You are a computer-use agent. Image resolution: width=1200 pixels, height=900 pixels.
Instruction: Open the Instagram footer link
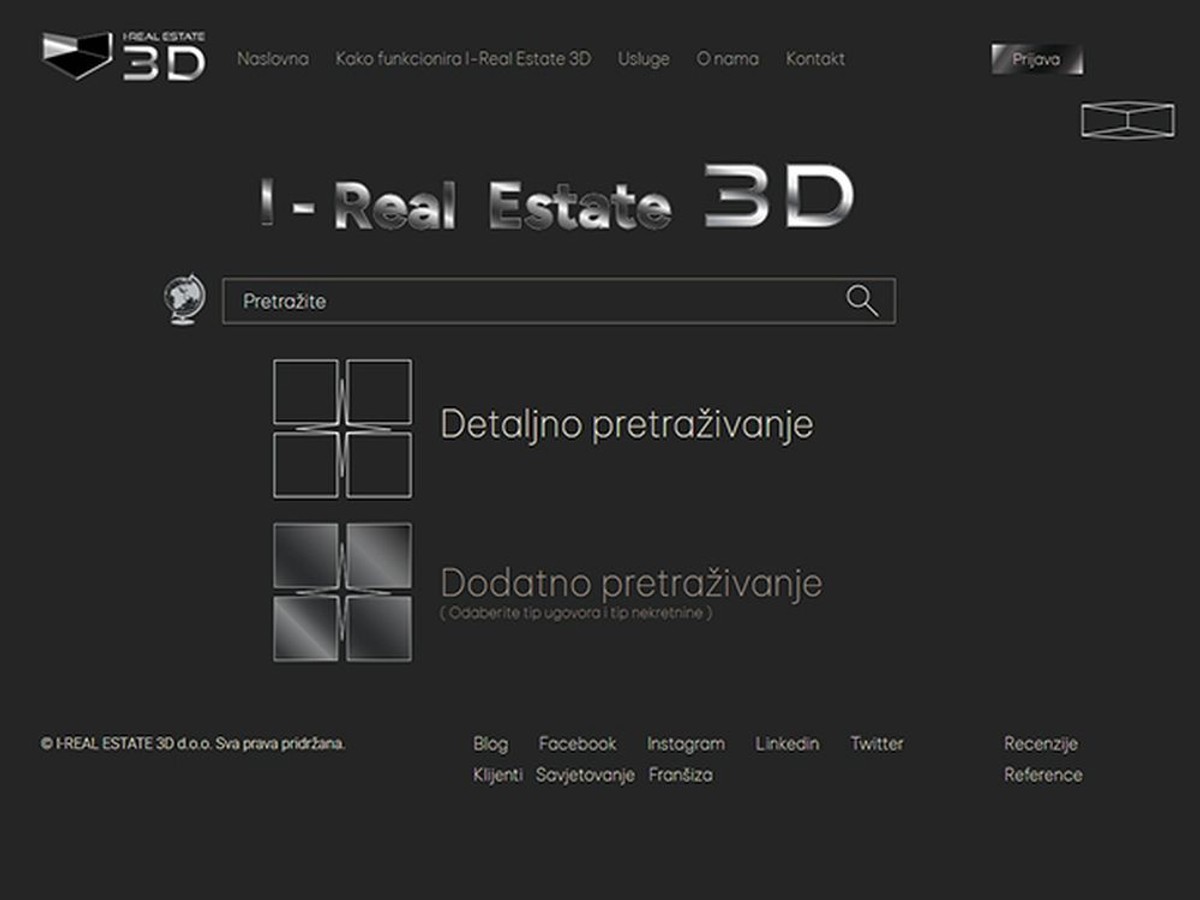pos(685,744)
